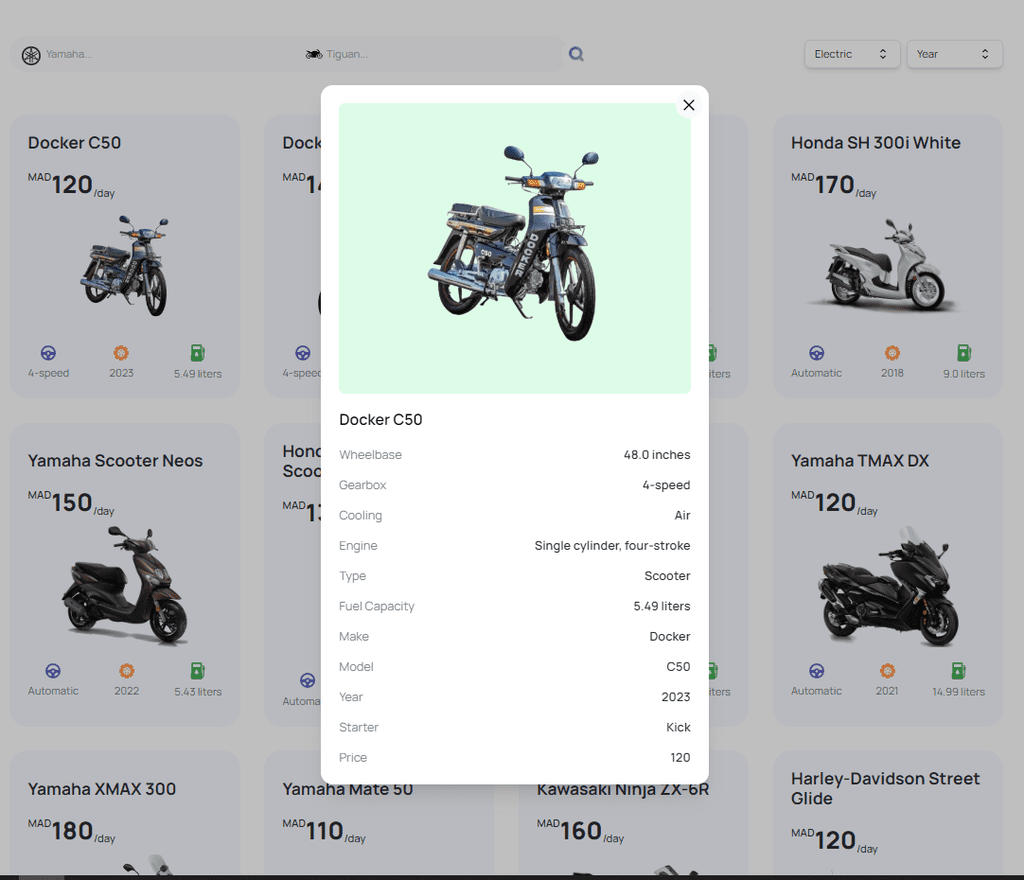Click the fuel icon on Yamaha TMAX DX card

pos(958,671)
